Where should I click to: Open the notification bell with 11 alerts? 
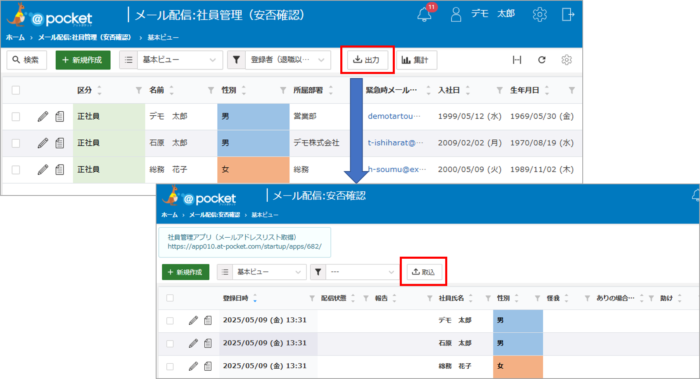(425, 14)
